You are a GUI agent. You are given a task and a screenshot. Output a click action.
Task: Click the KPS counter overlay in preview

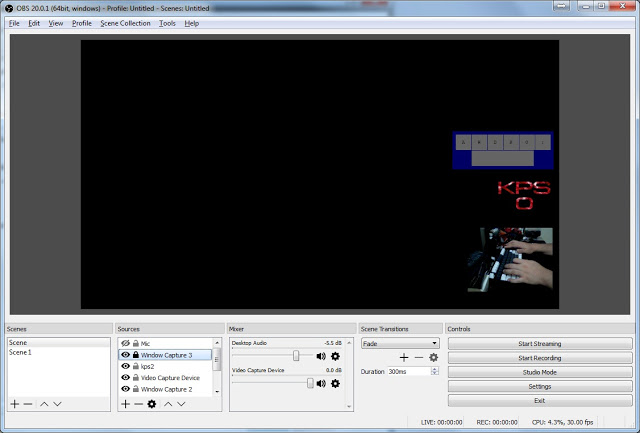point(524,195)
